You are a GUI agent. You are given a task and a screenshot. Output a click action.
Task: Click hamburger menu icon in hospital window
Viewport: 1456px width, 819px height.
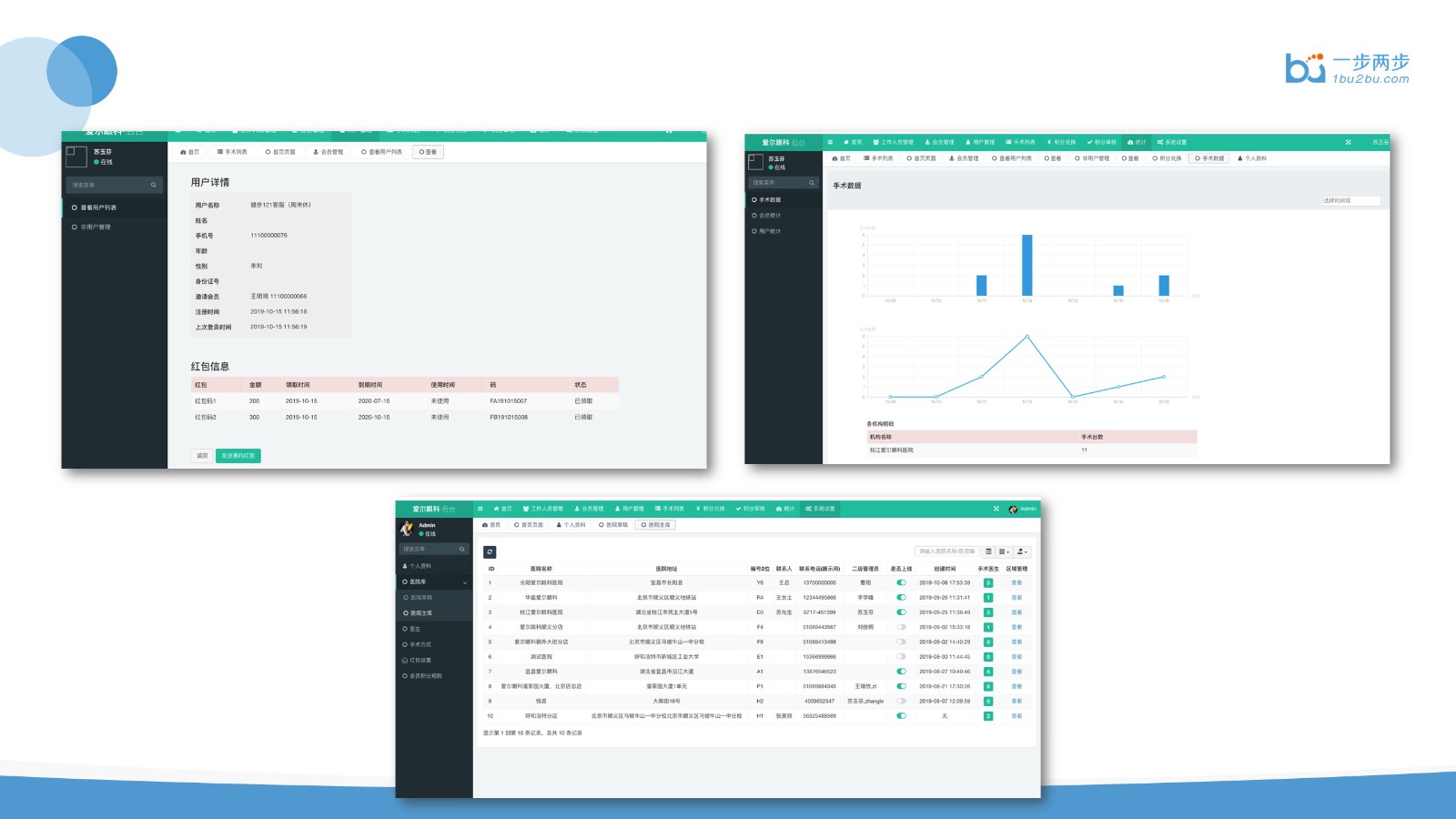pos(480,509)
